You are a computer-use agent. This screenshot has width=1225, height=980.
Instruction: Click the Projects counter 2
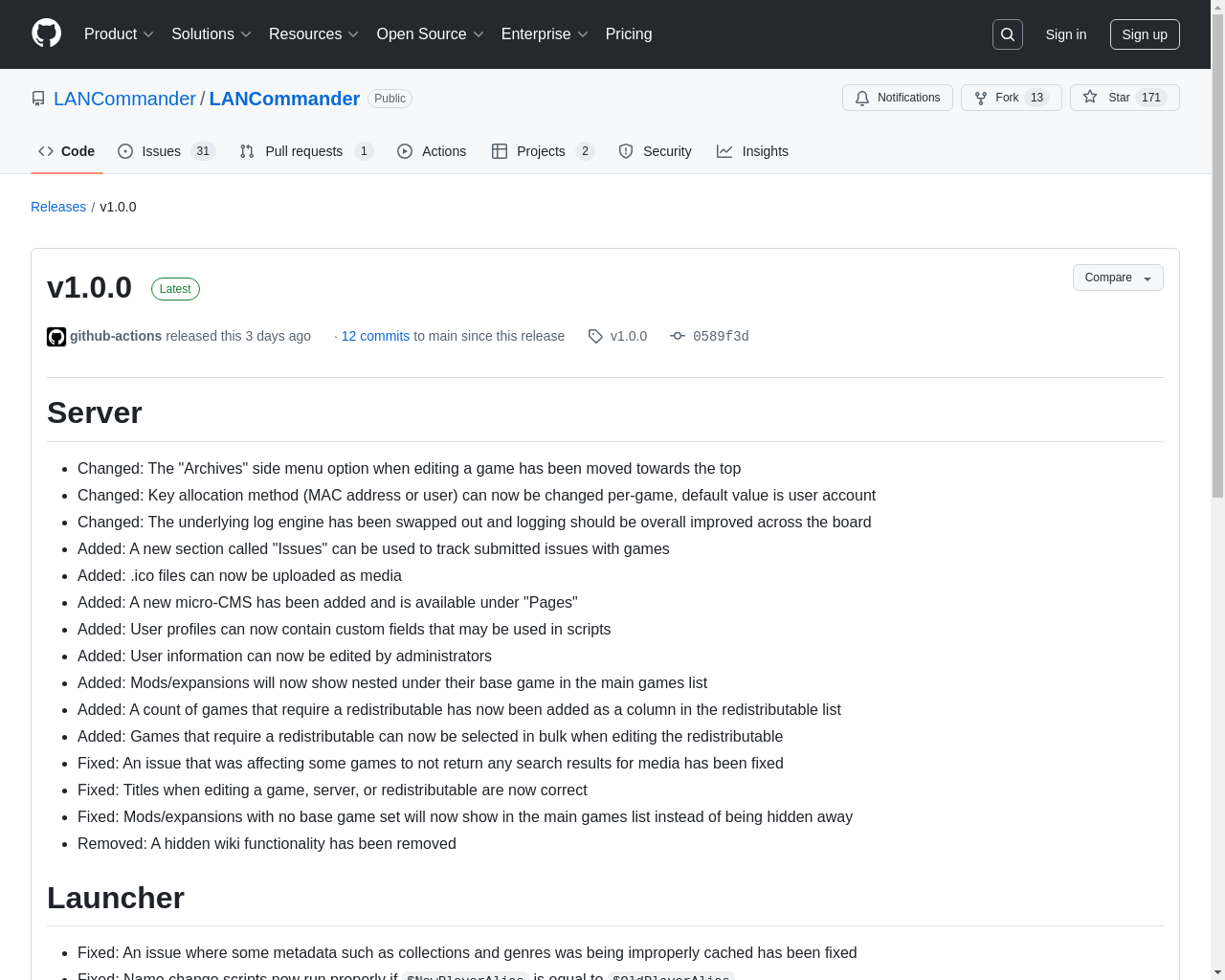[x=586, y=151]
